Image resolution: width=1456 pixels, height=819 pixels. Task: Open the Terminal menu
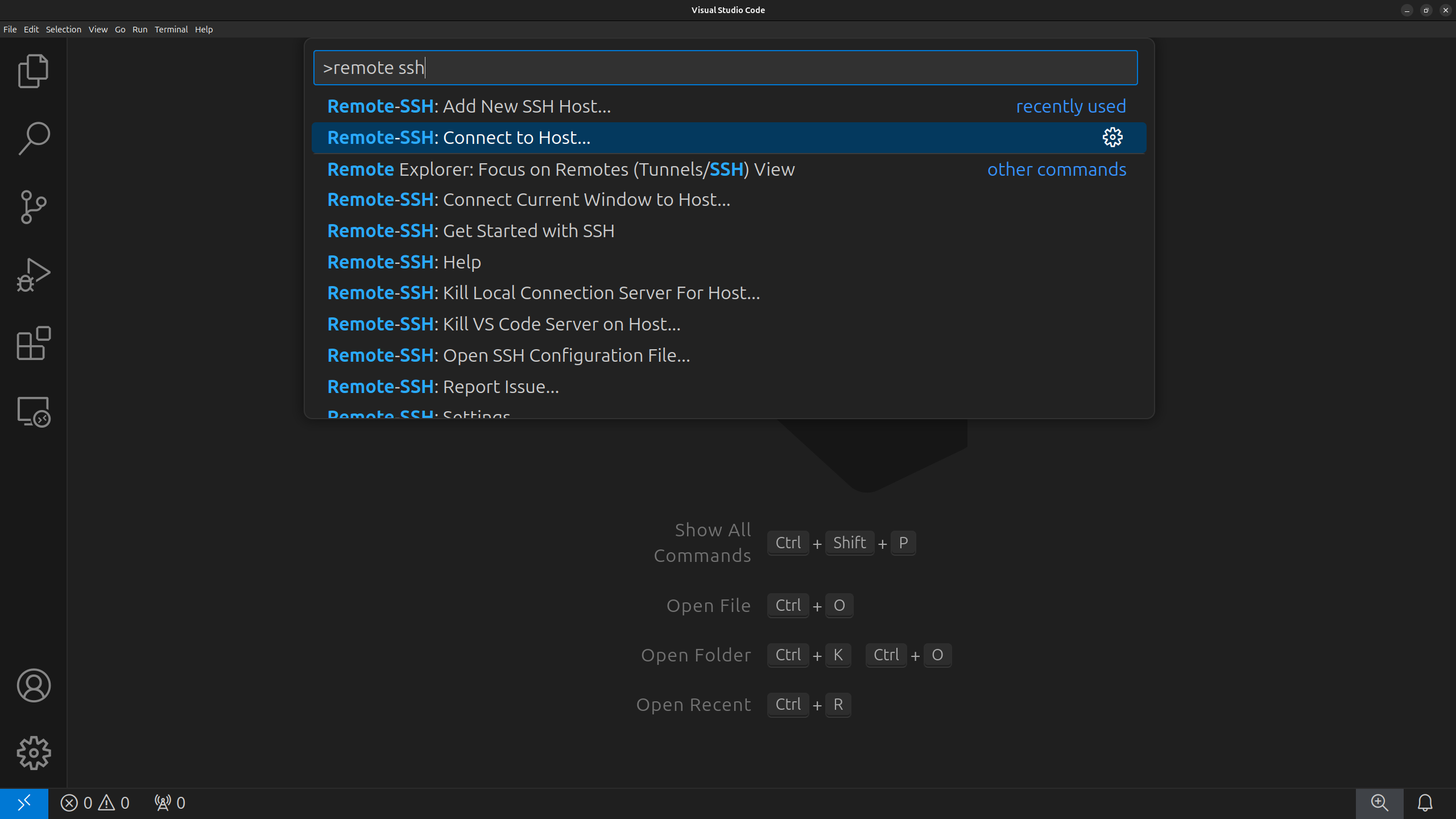coord(171,30)
